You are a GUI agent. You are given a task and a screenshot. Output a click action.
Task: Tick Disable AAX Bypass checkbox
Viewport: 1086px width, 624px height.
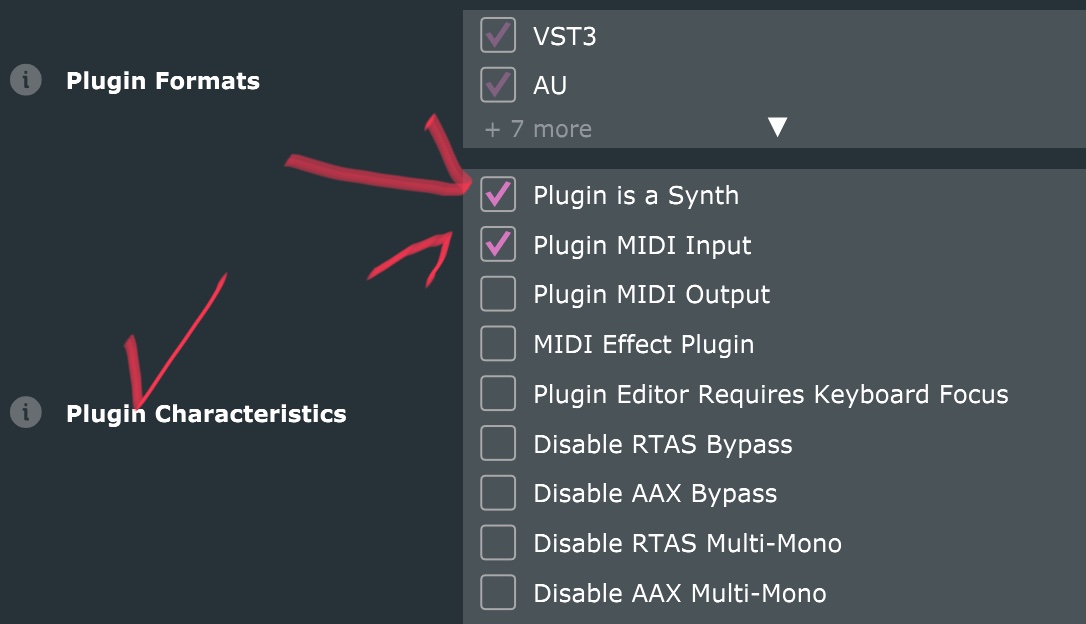[x=498, y=493]
